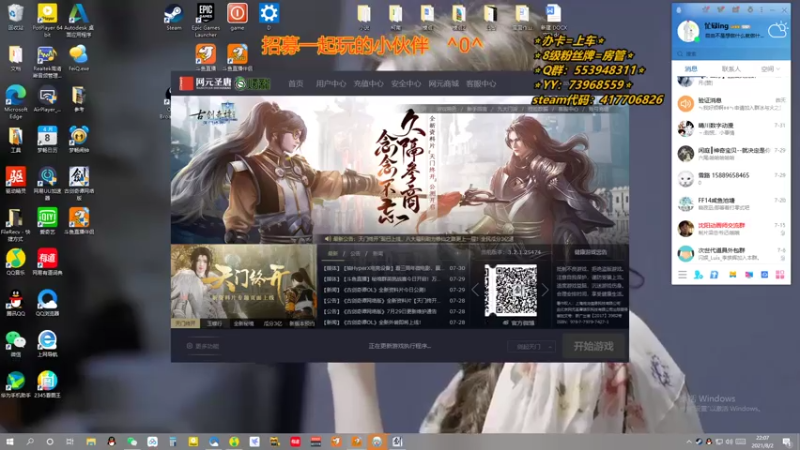The height and width of the screenshot is (450, 800).
Task: Open the Epic Games Launcher shortcut
Action: (x=206, y=20)
